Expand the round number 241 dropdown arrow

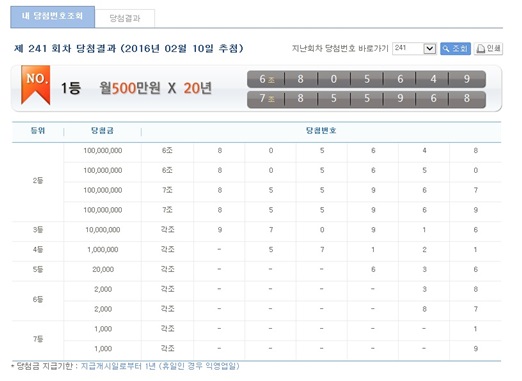click(x=430, y=49)
